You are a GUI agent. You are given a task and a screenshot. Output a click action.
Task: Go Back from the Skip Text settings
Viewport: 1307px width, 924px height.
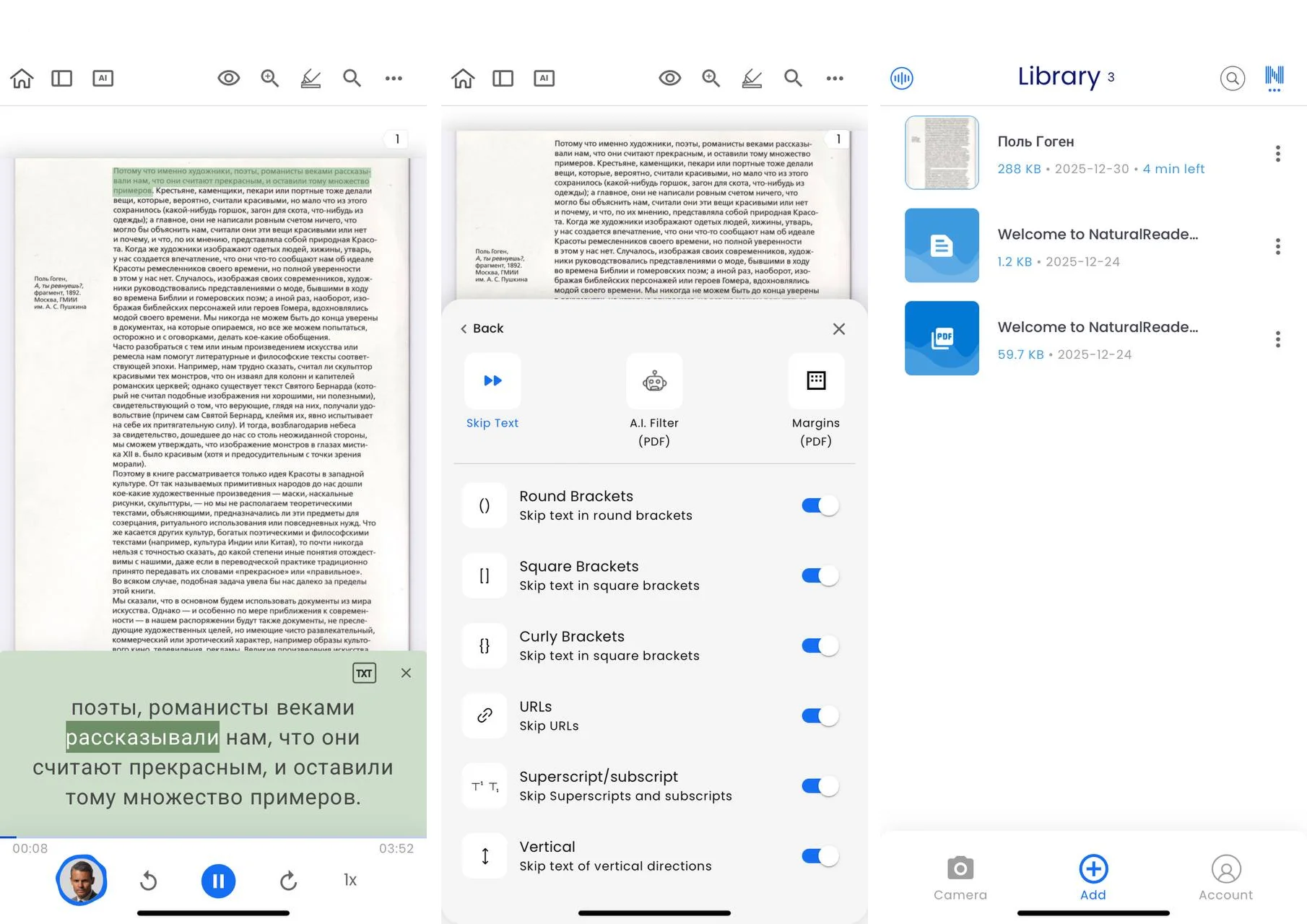click(482, 328)
